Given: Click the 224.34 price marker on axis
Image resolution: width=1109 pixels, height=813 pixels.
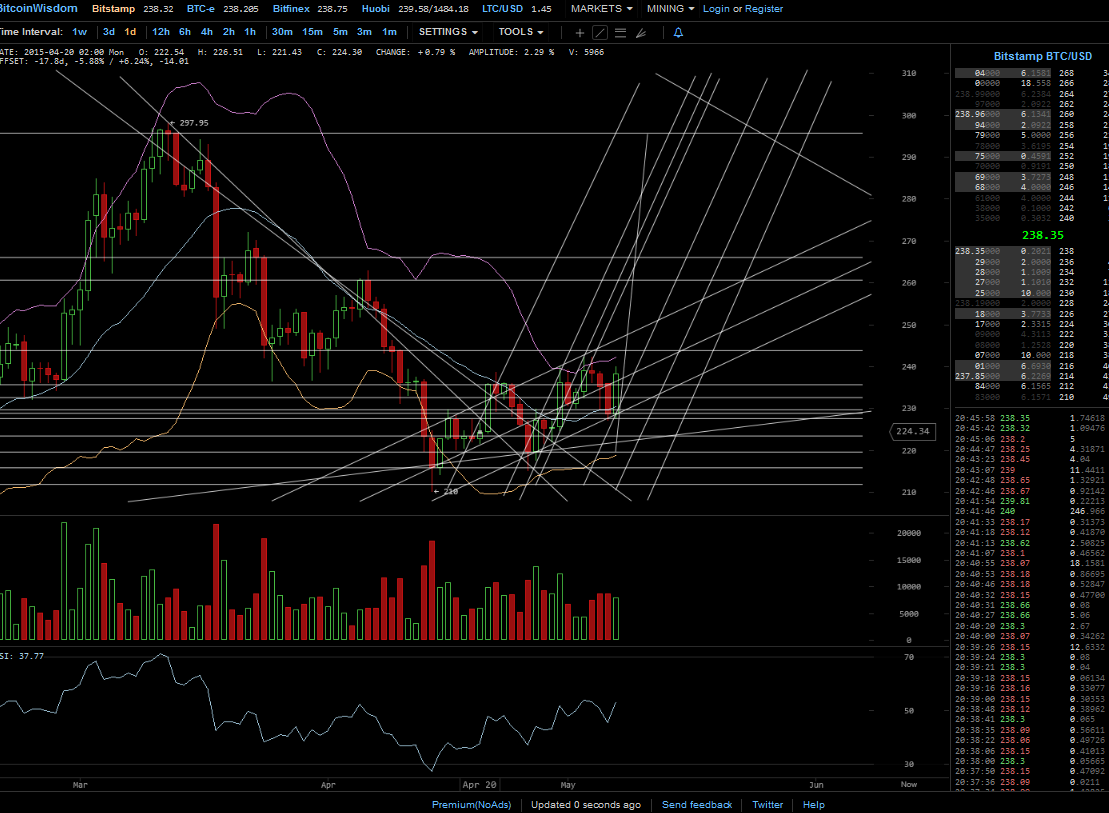Looking at the screenshot, I should (x=912, y=431).
